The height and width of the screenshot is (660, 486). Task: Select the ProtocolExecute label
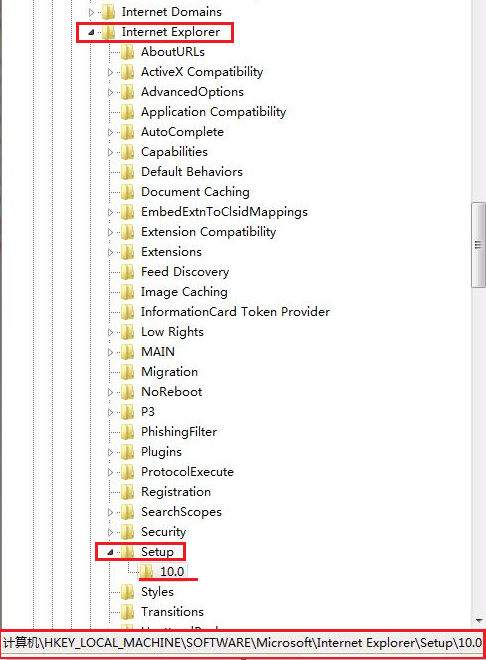[x=187, y=472]
